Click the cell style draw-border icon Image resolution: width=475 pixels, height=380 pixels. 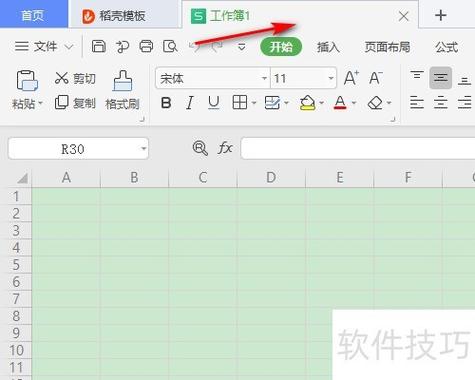pos(272,103)
